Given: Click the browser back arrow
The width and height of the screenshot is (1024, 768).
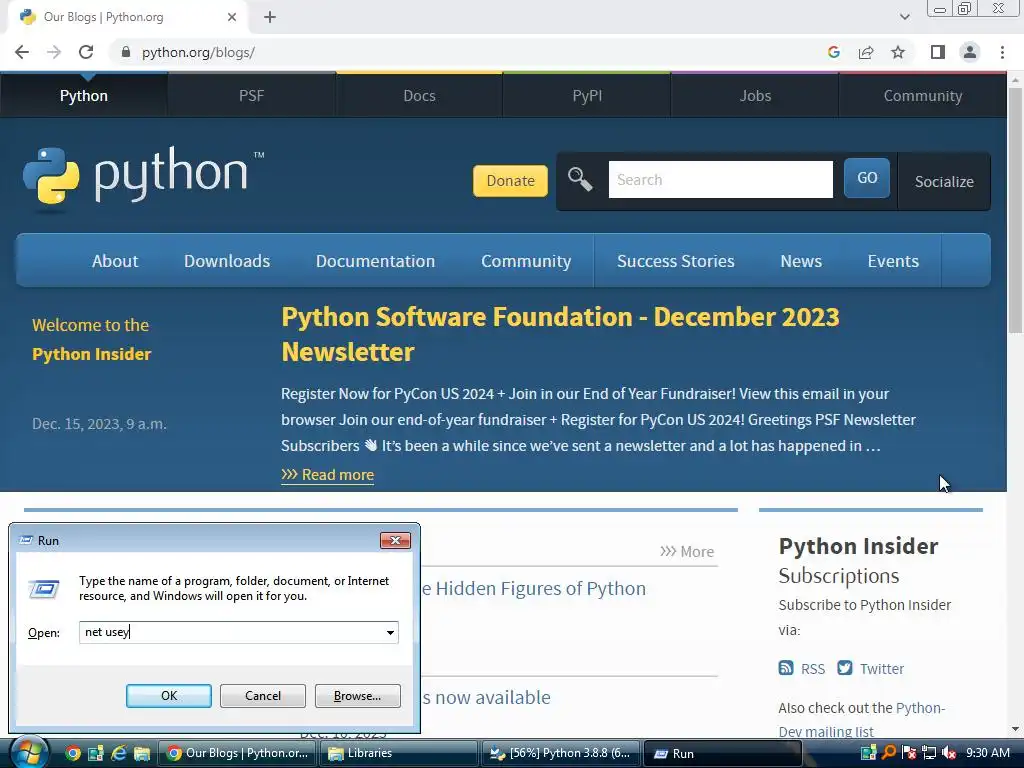Looking at the screenshot, I should [x=22, y=52].
